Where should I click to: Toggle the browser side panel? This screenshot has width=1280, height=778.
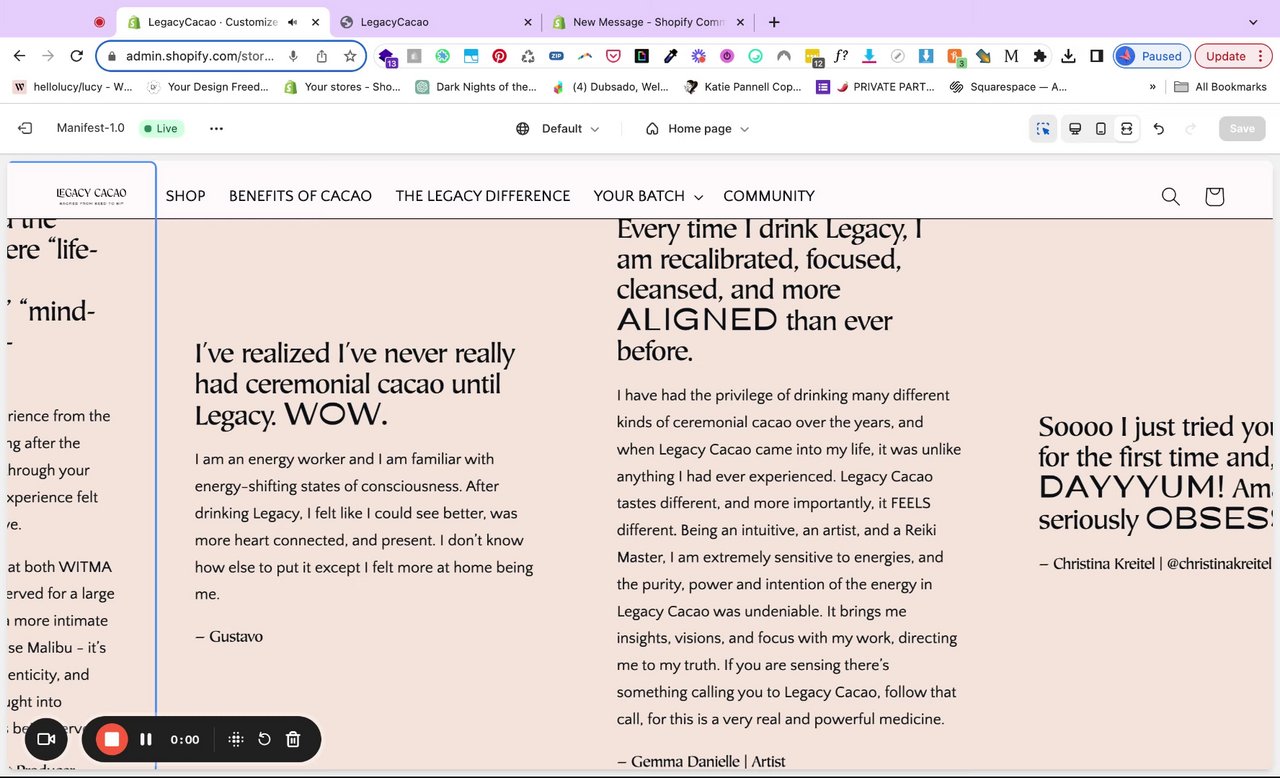(x=1097, y=56)
